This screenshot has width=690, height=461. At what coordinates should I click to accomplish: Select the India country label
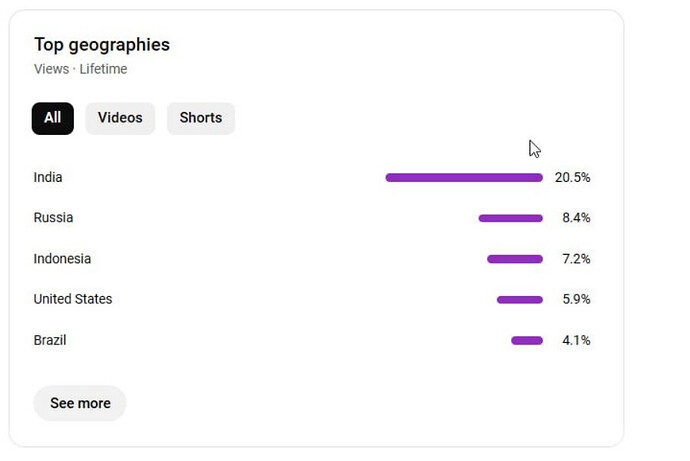pos(48,177)
